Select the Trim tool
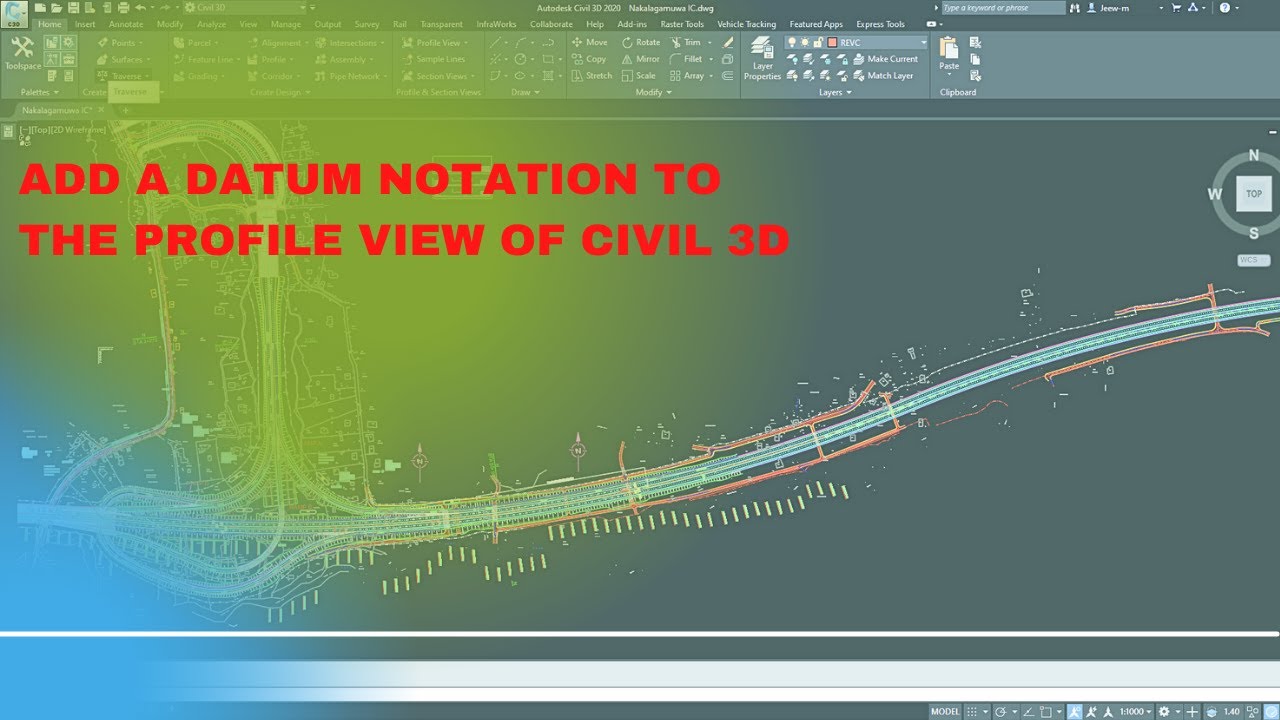Viewport: 1280px width, 720px height. tap(685, 42)
